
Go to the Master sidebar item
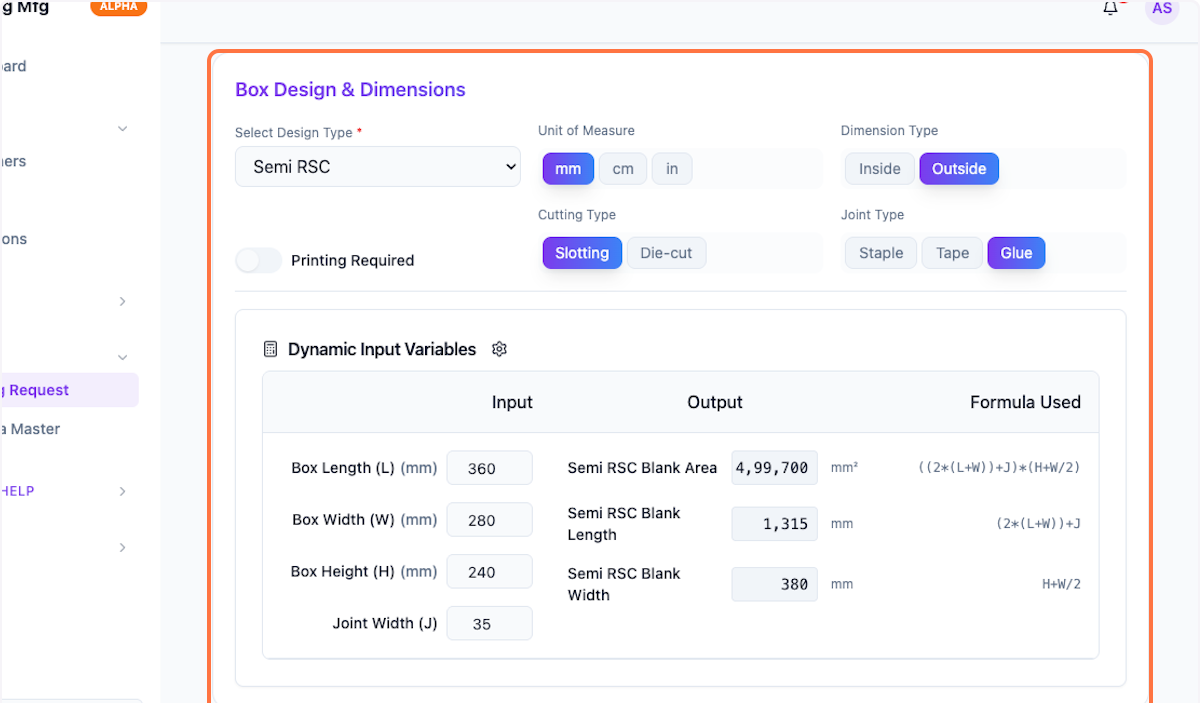pos(35,429)
